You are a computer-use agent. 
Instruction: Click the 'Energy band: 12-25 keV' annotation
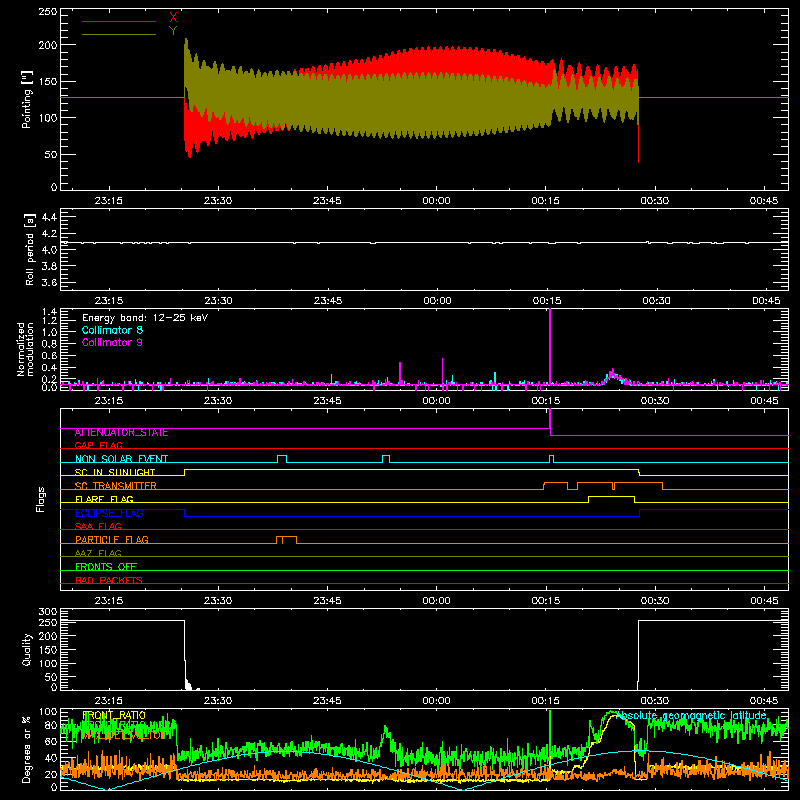coord(145,318)
